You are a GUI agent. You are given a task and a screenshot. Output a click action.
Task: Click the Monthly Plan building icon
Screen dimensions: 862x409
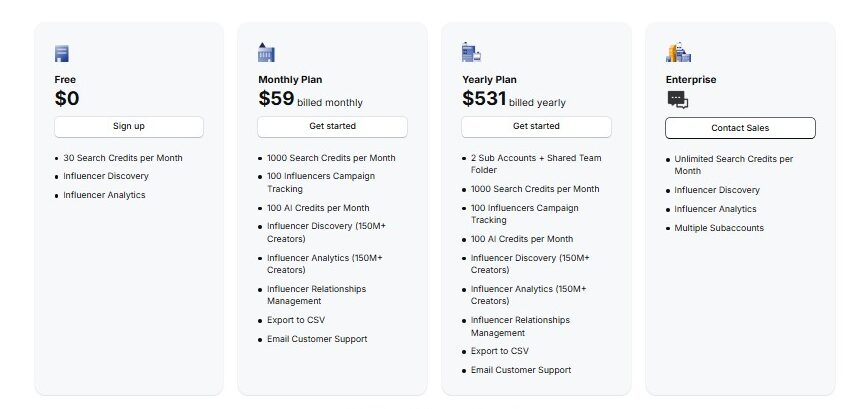click(266, 53)
